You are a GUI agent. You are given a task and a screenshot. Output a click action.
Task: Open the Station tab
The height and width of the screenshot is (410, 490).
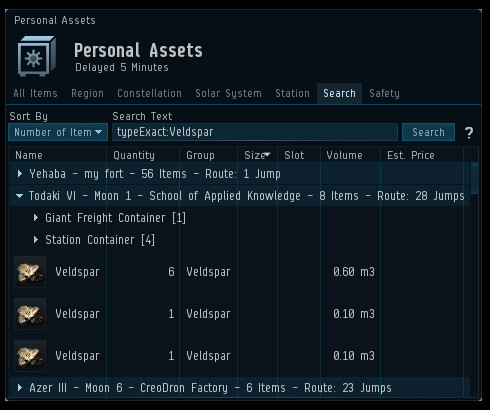[292, 93]
